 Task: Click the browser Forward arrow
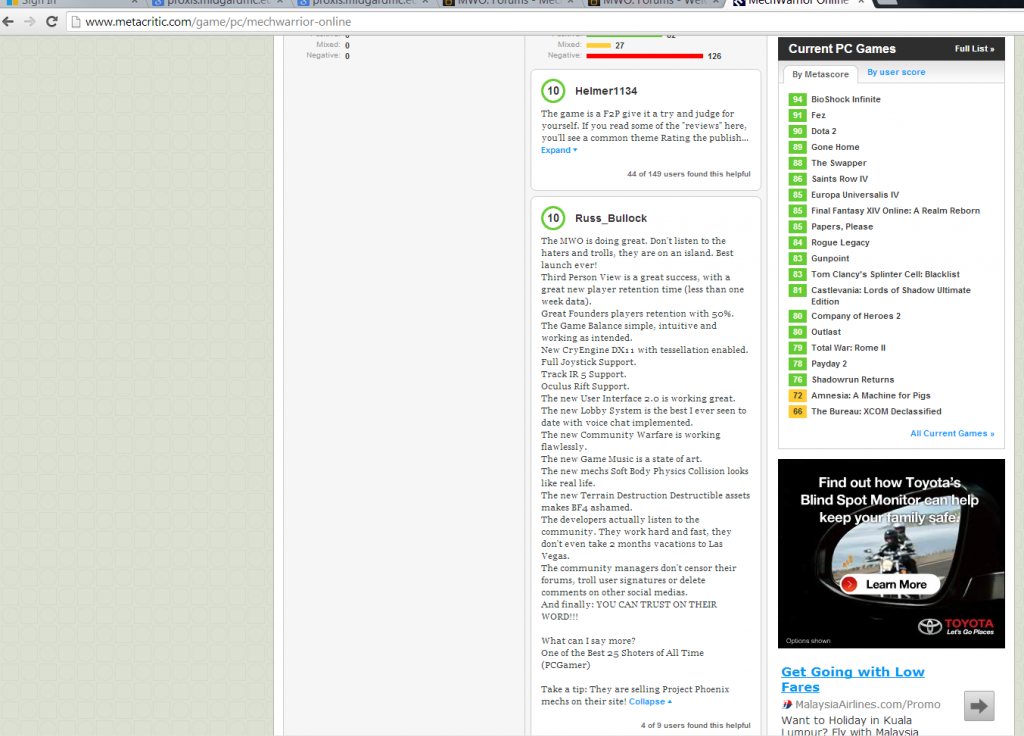coord(30,22)
